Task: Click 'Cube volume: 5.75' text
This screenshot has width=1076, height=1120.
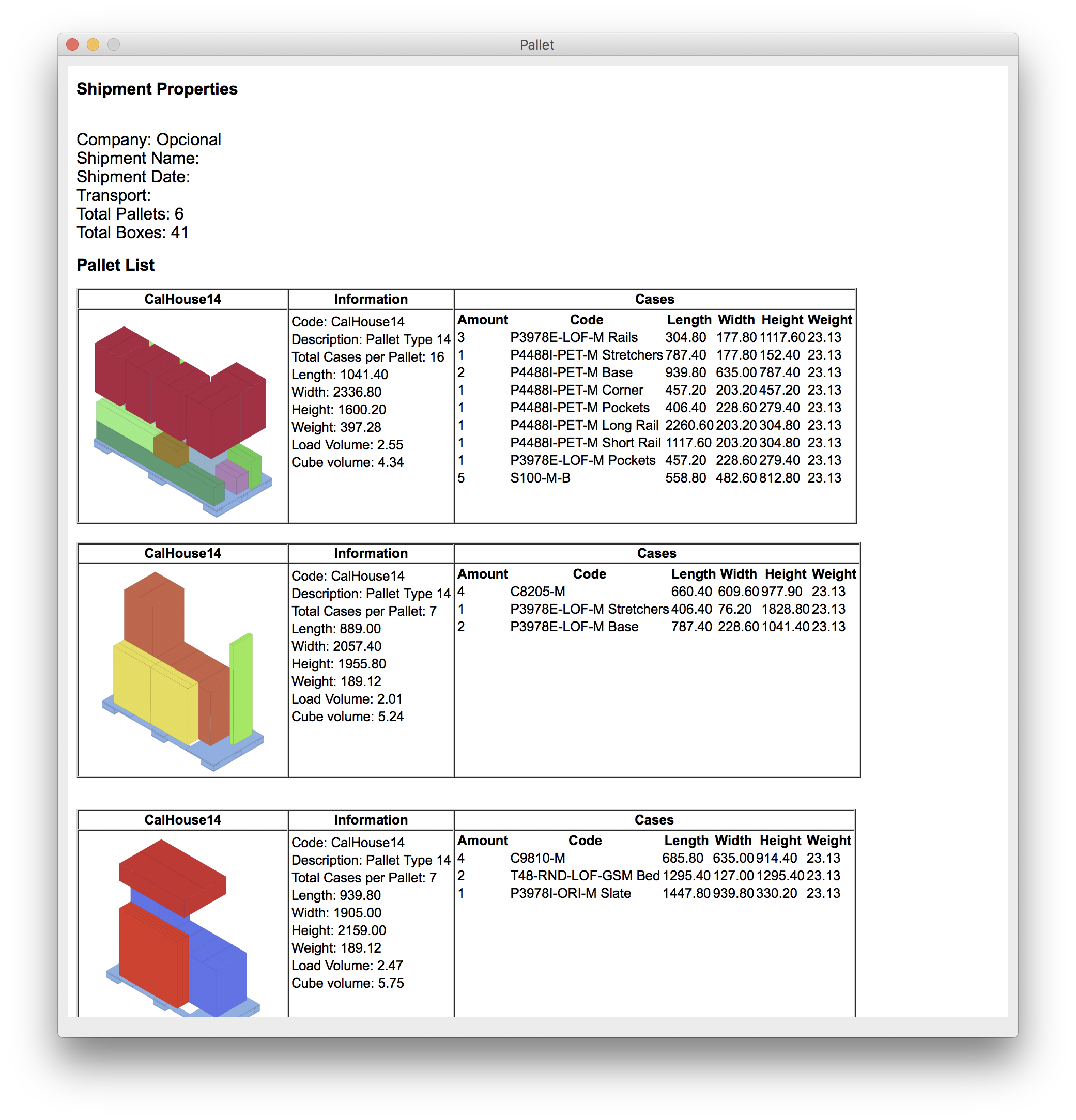Action: tap(347, 983)
